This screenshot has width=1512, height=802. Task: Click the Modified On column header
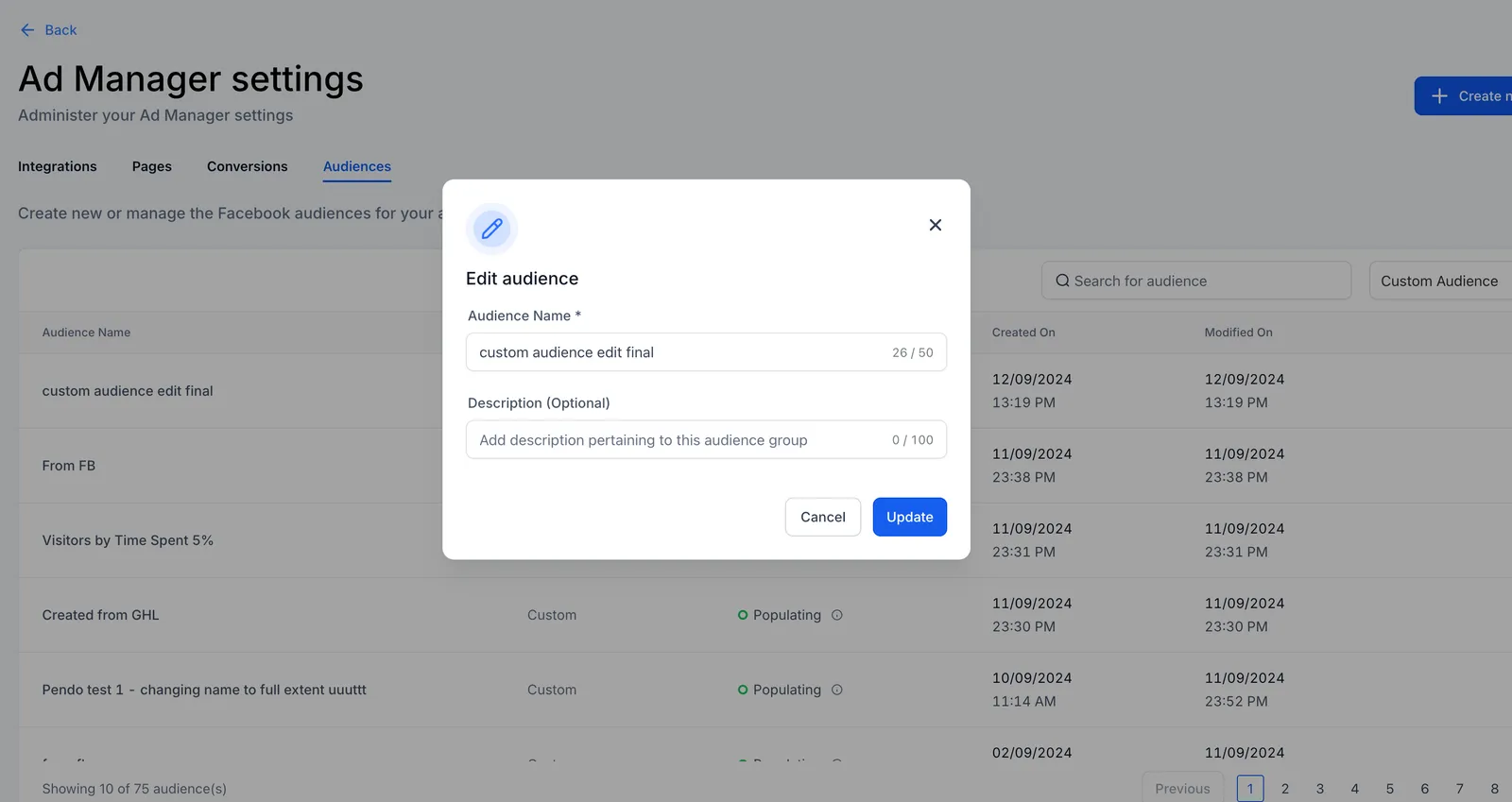1238,333
